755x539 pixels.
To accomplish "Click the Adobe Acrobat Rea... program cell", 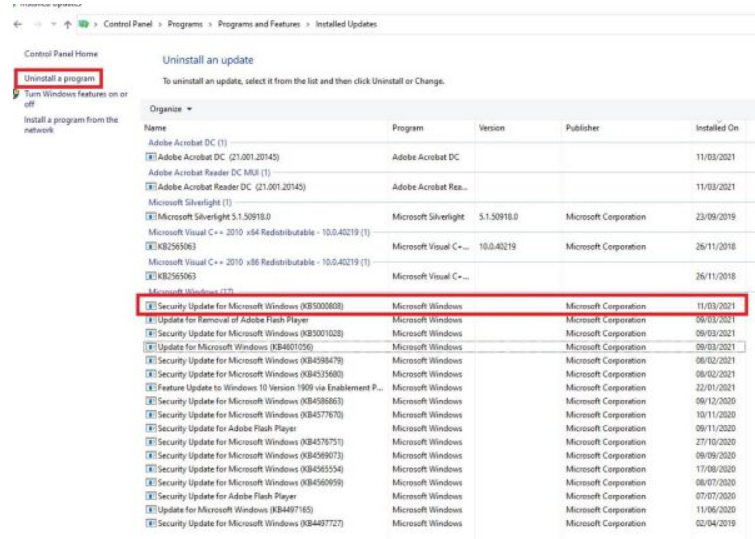I will click(430, 187).
